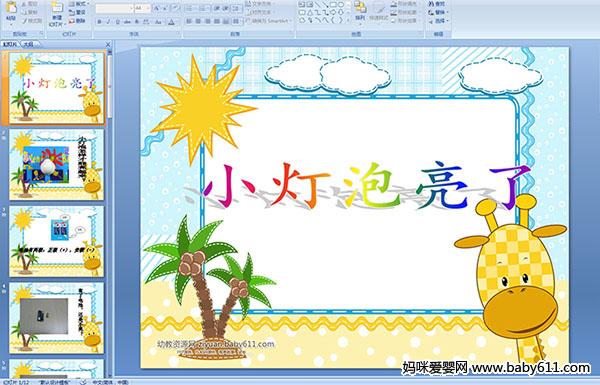Screen dimensions: 600x385
Task: Toggle Strikethrough formatting
Action: 127,22
